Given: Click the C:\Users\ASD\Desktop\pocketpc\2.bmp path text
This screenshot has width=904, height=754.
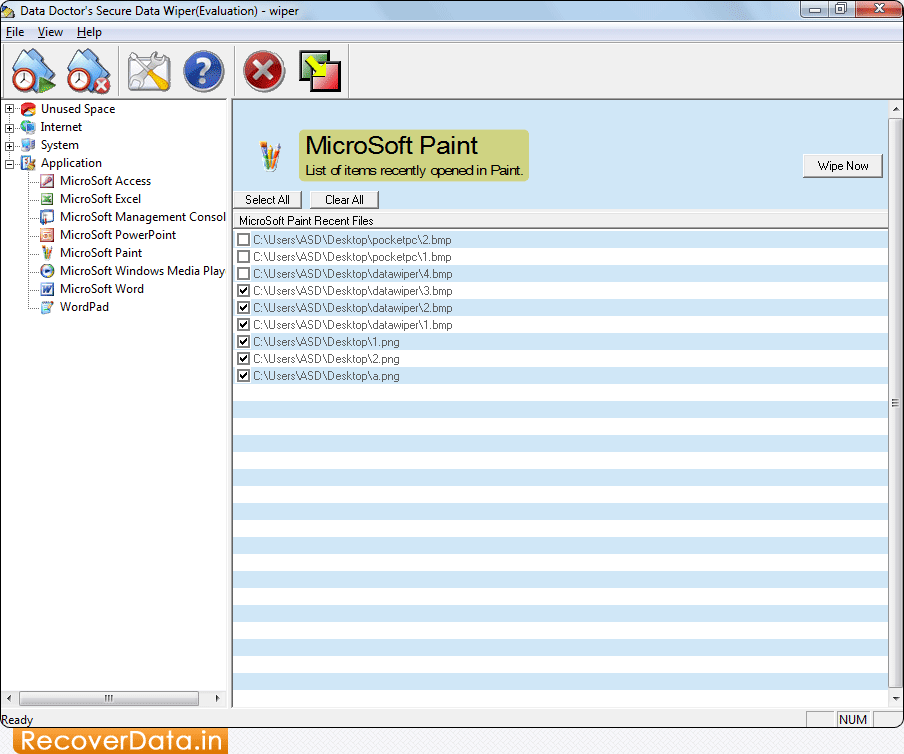Looking at the screenshot, I should 352,240.
